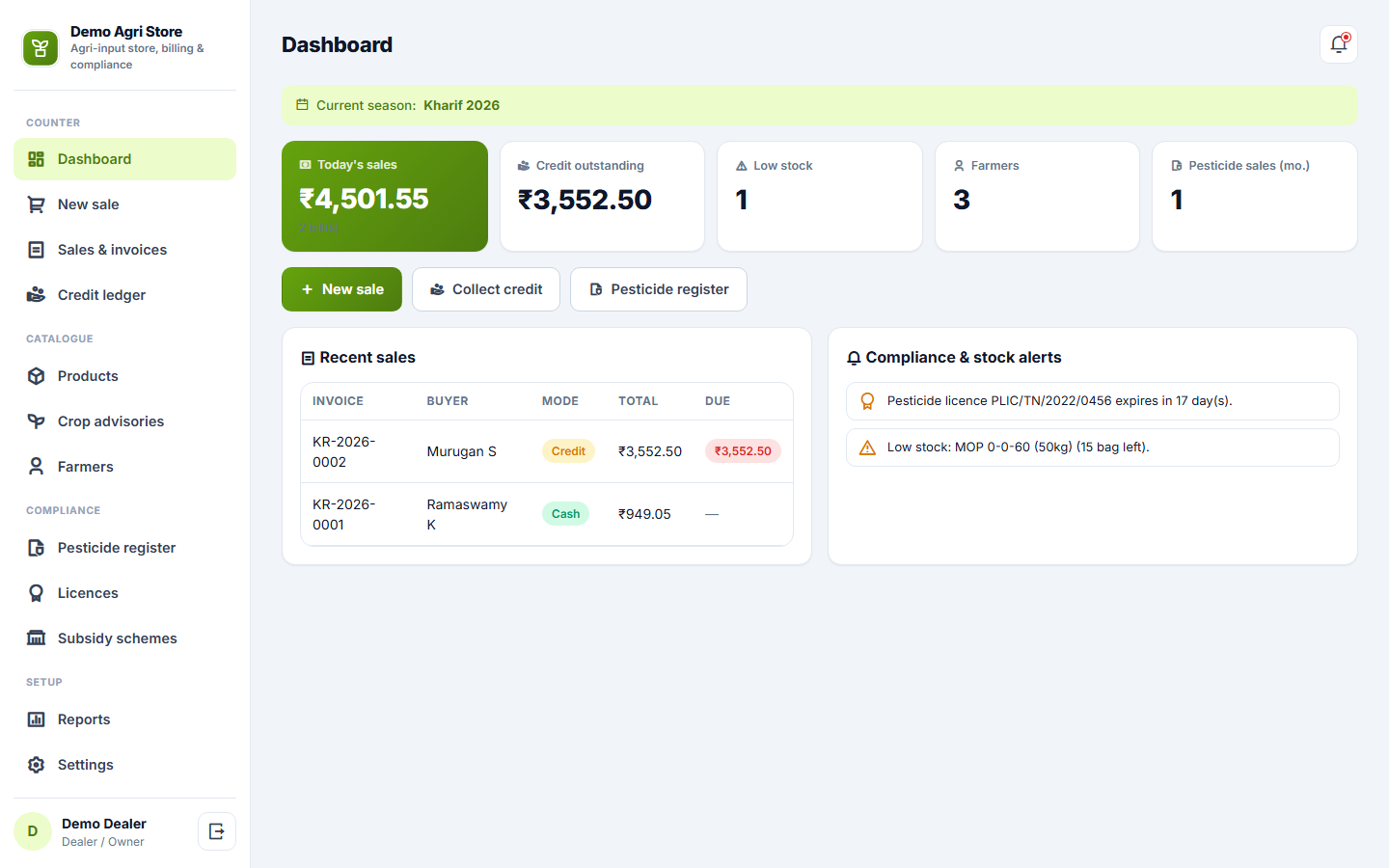This screenshot has width=1389, height=868.
Task: Click the Demo Agri Store plant logo
Action: [x=41, y=48]
